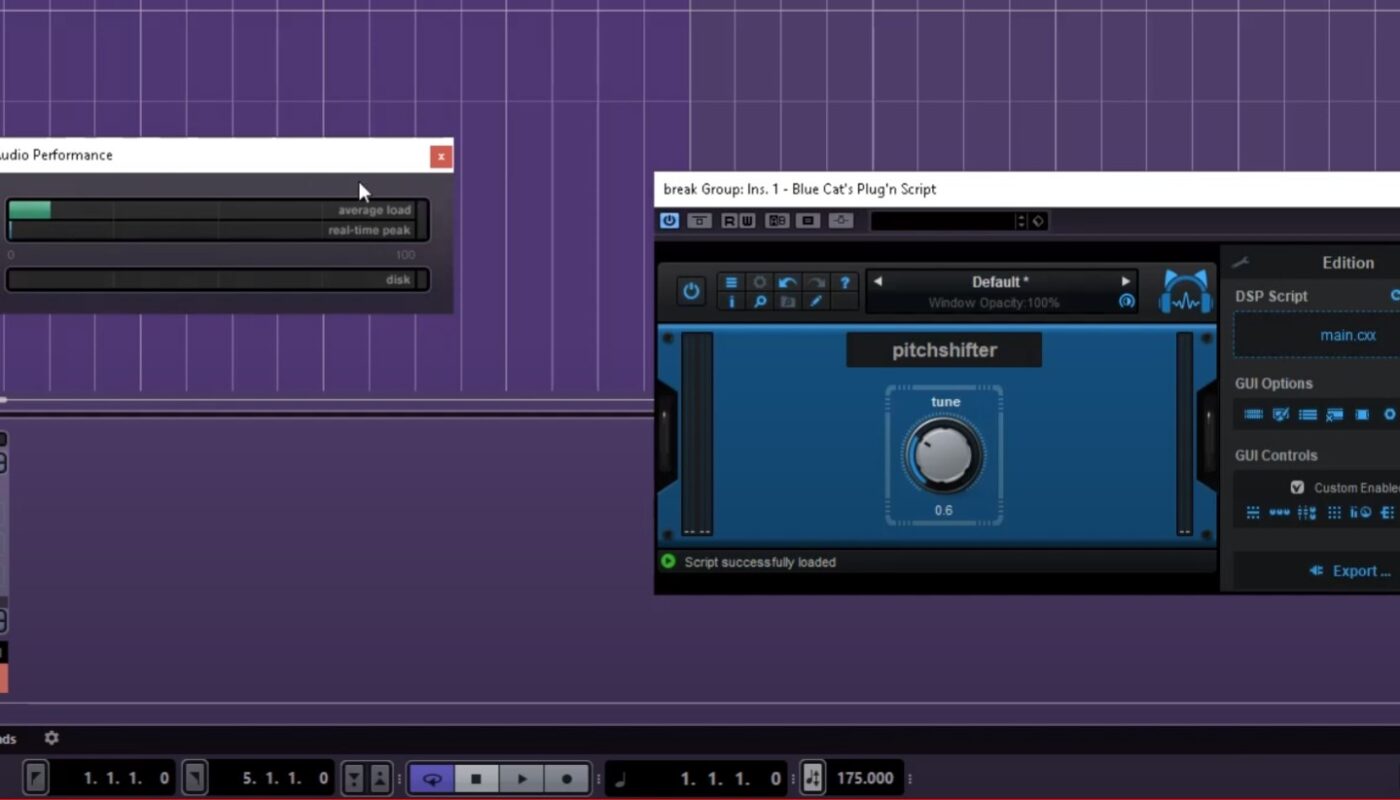This screenshot has height=800, width=1400.
Task: Open the plug-in global settings gear icon
Action: (x=760, y=282)
